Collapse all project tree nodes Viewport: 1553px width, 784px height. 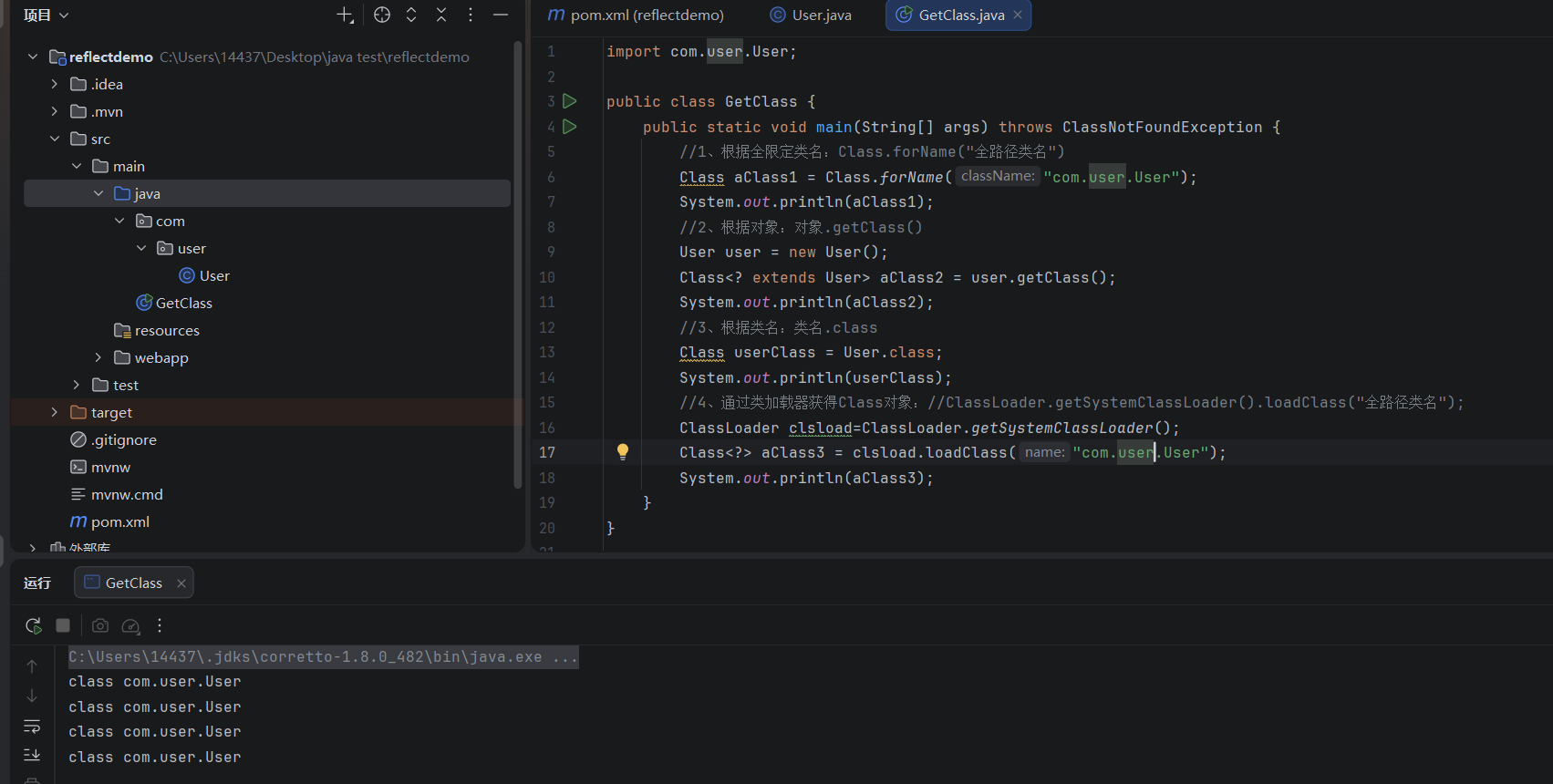coord(441,15)
